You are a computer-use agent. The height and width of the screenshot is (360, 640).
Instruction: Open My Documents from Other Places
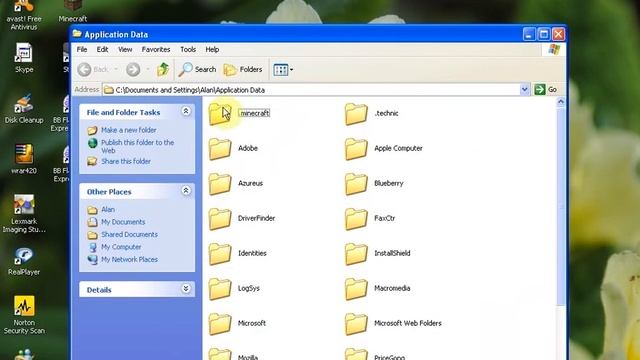coord(123,222)
